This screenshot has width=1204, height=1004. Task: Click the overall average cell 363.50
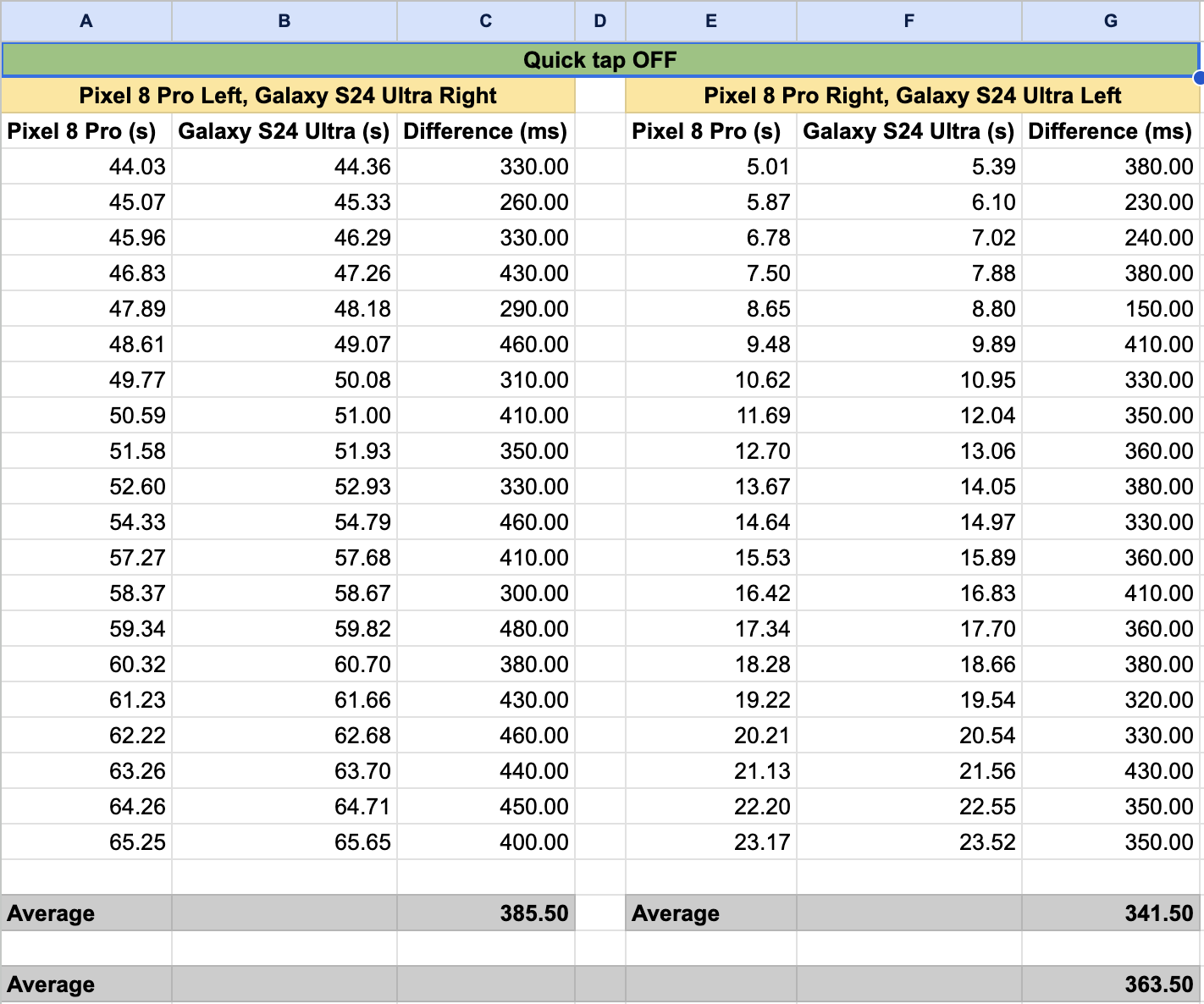[x=1111, y=985]
